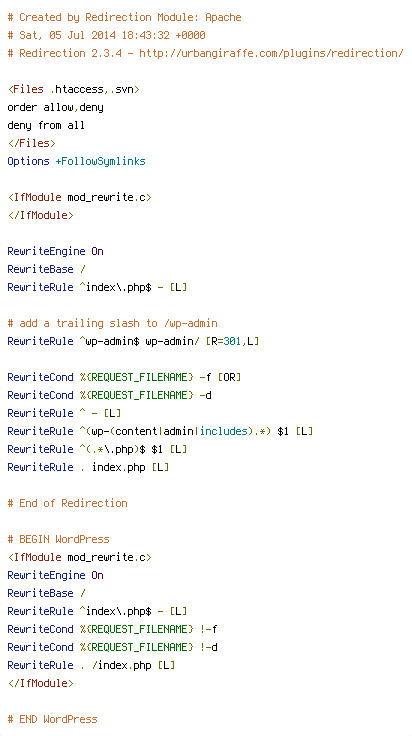This screenshot has height=736, width=412.
Task: Click the urbangiraffe.com redirection plugin URL
Action: 271,54
